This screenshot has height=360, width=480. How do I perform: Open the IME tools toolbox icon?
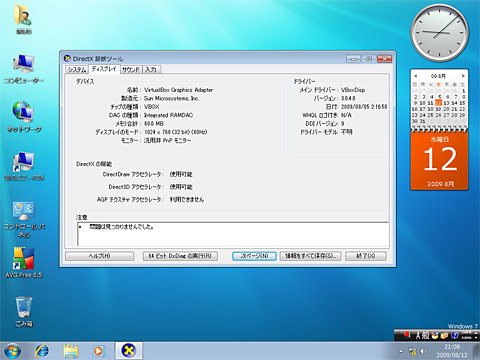[x=444, y=335]
